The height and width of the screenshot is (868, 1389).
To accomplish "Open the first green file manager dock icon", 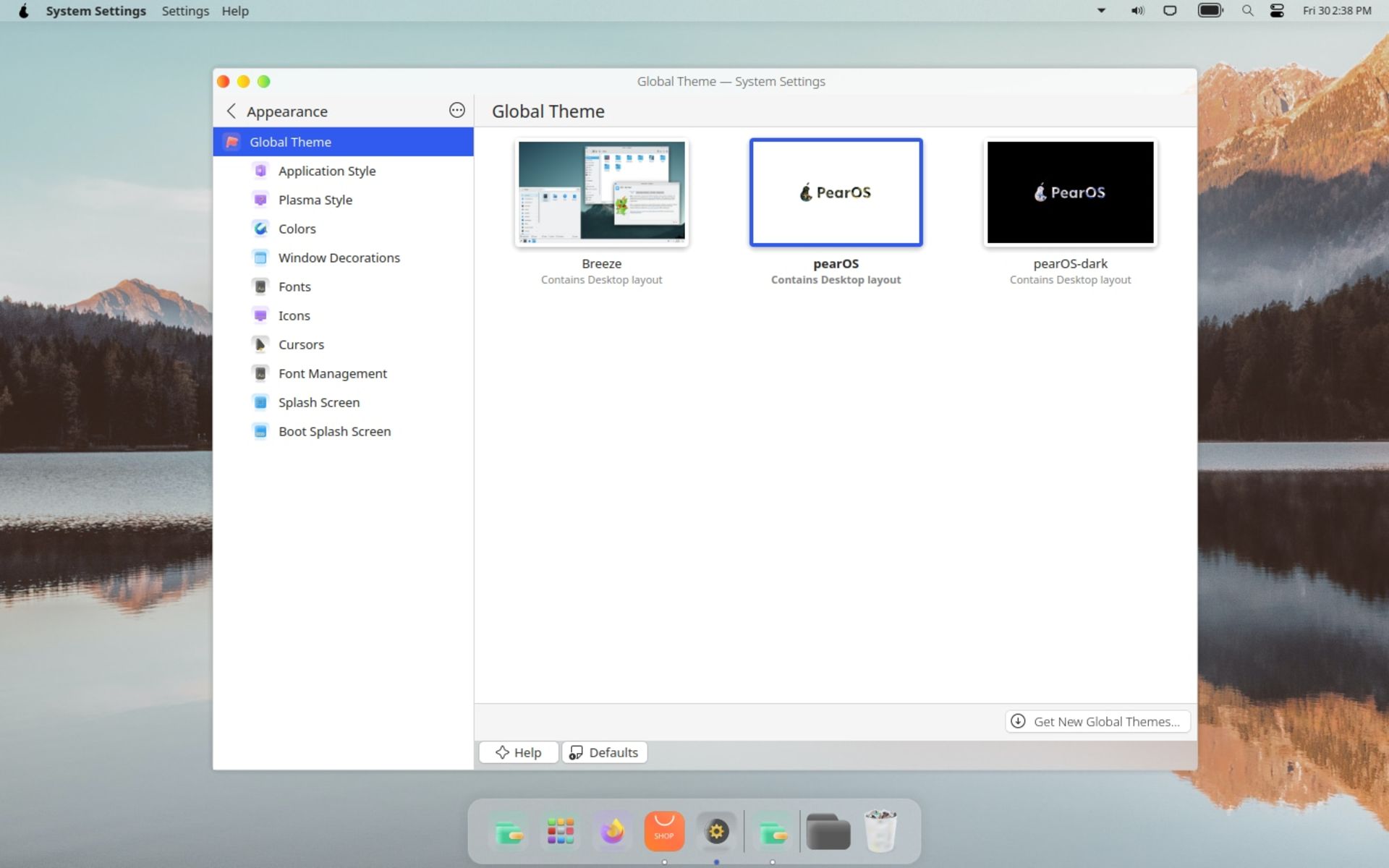I will [x=509, y=831].
